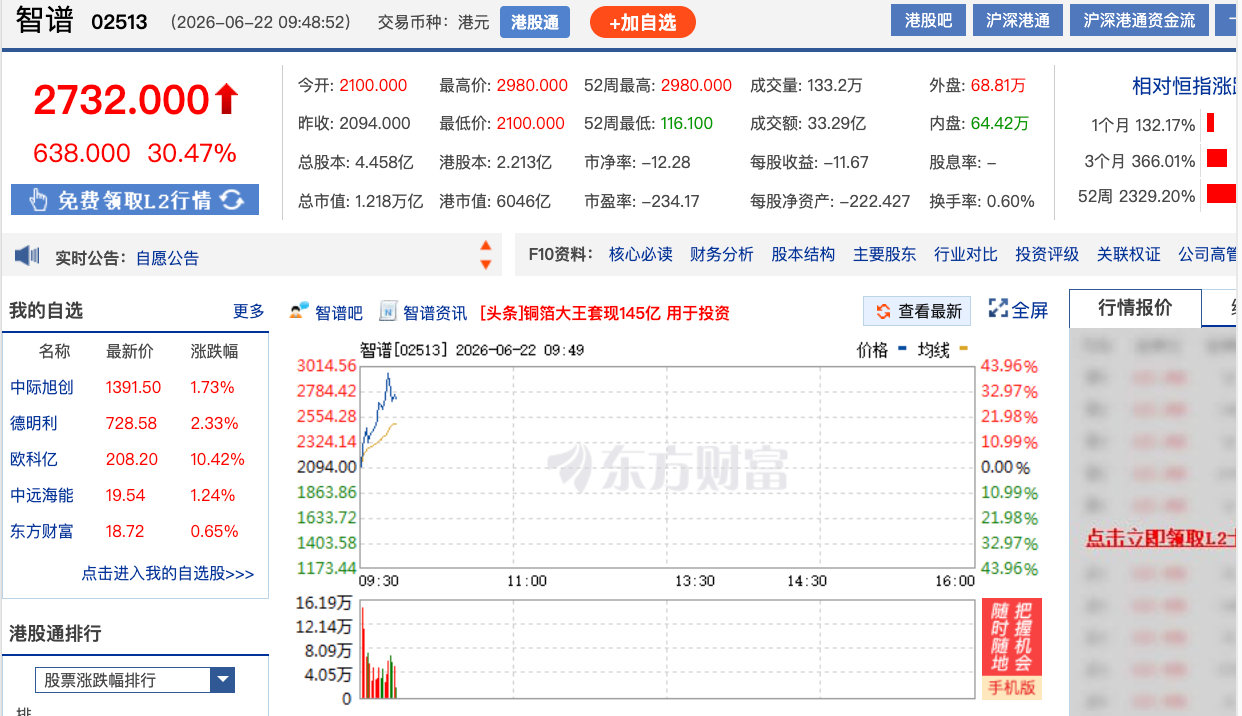Open 主要股东 F10 link
This screenshot has height=716, width=1242.
coord(884,254)
